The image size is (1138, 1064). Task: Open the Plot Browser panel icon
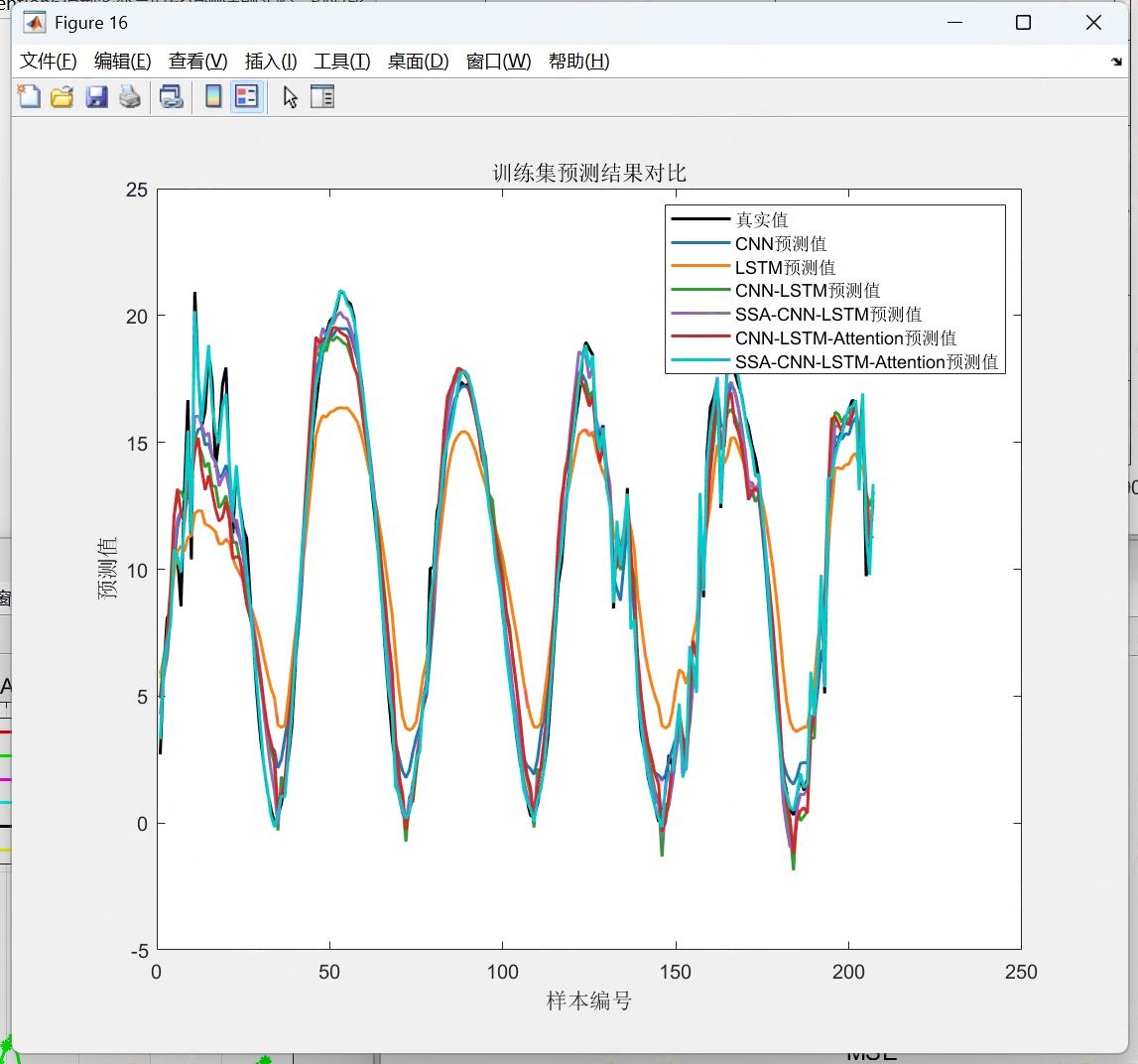pyautogui.click(x=322, y=96)
